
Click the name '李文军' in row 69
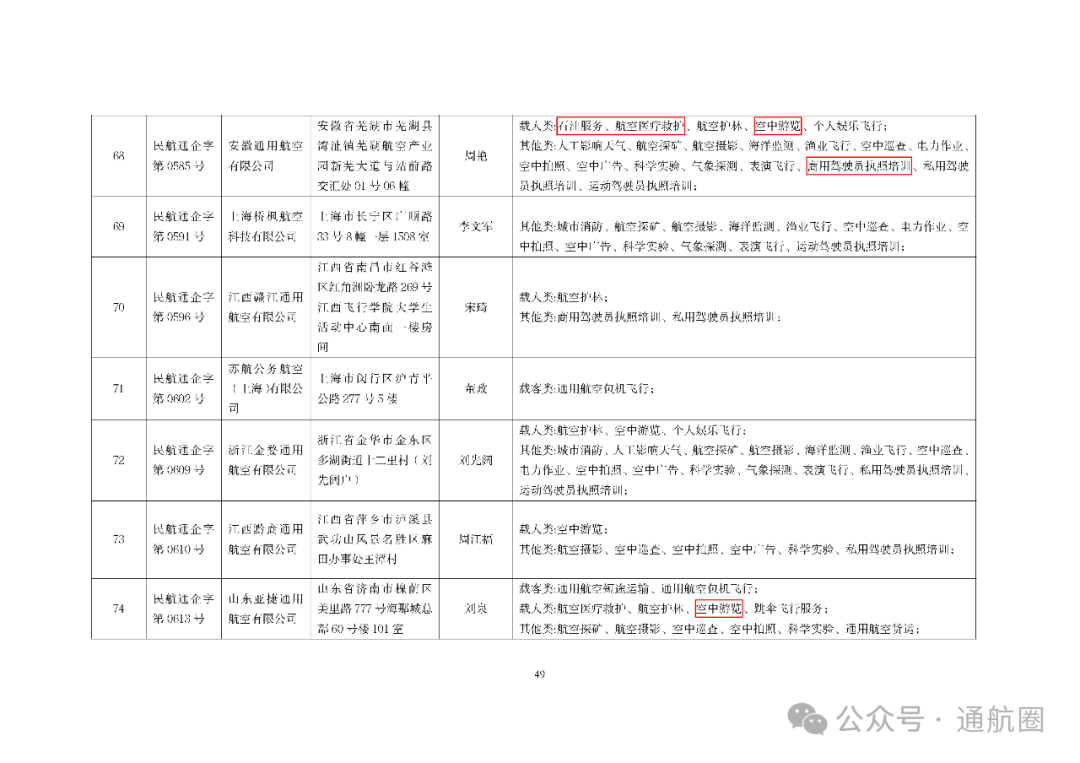[x=475, y=227]
